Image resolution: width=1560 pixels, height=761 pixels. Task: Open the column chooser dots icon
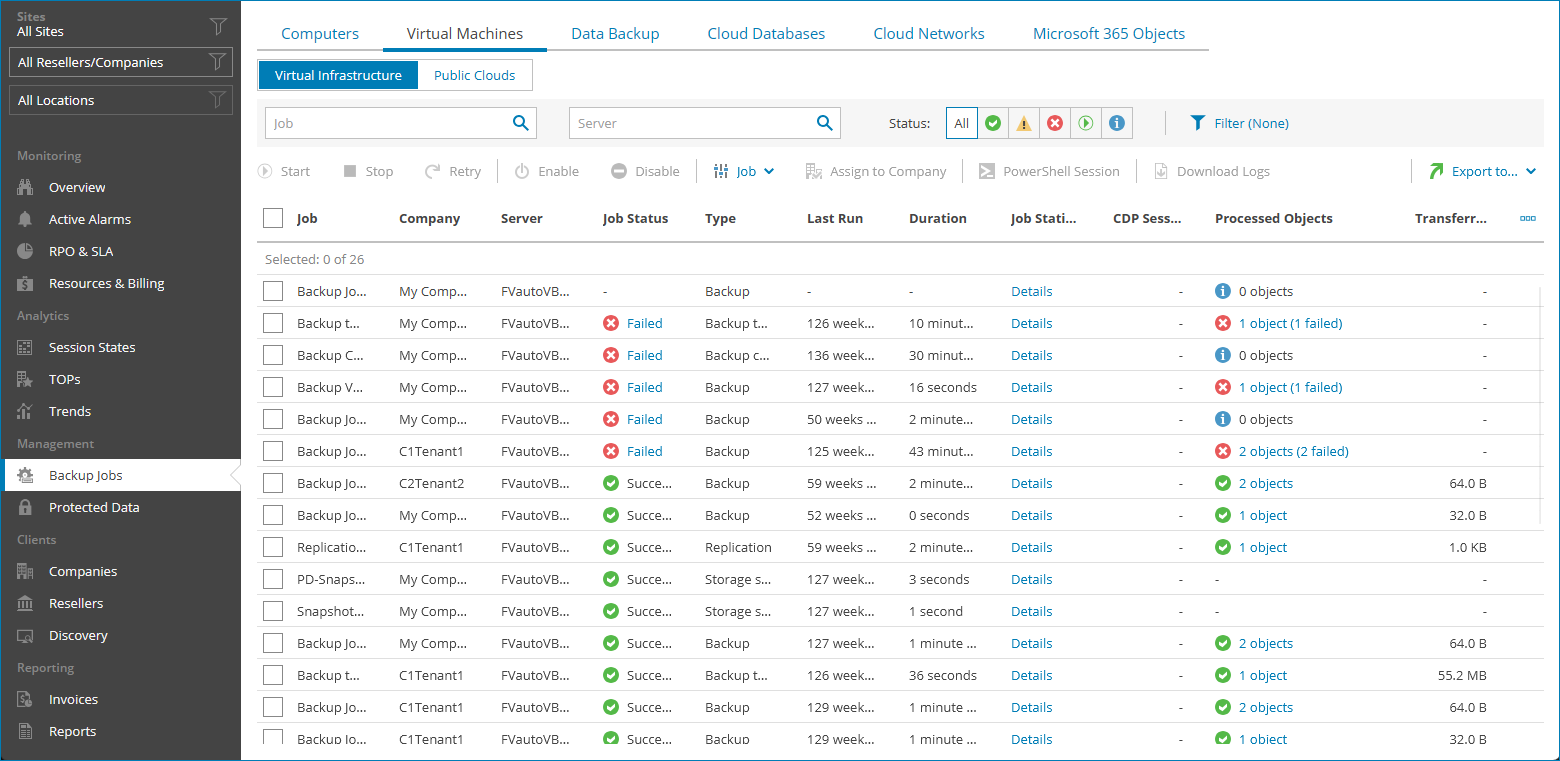click(1527, 218)
